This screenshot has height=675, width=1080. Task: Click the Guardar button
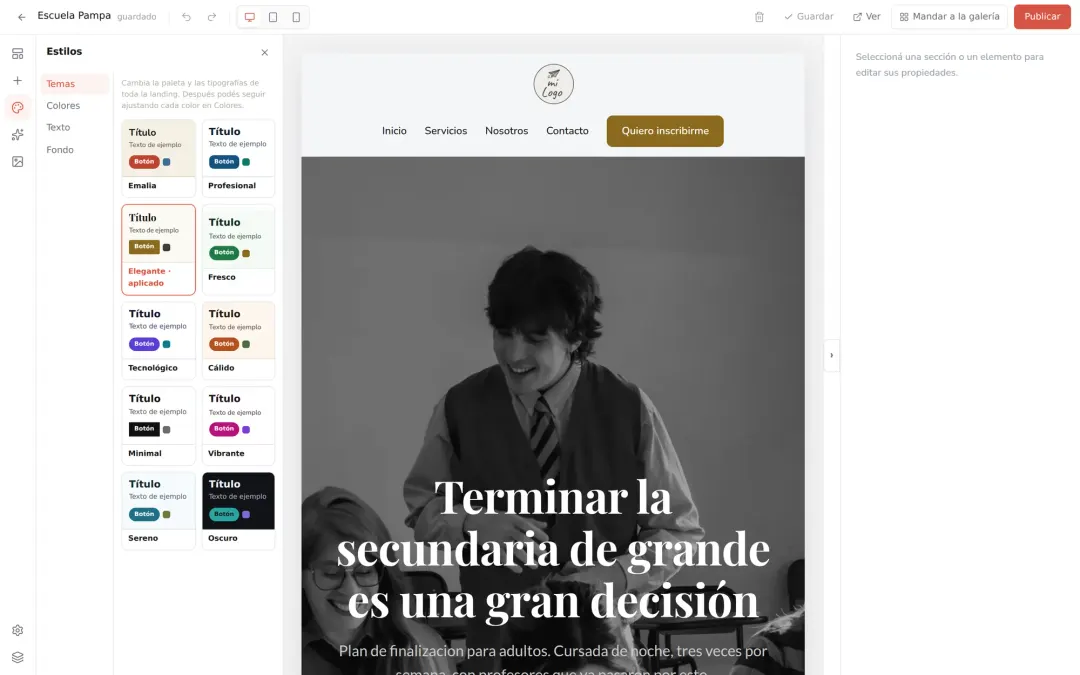coord(809,17)
